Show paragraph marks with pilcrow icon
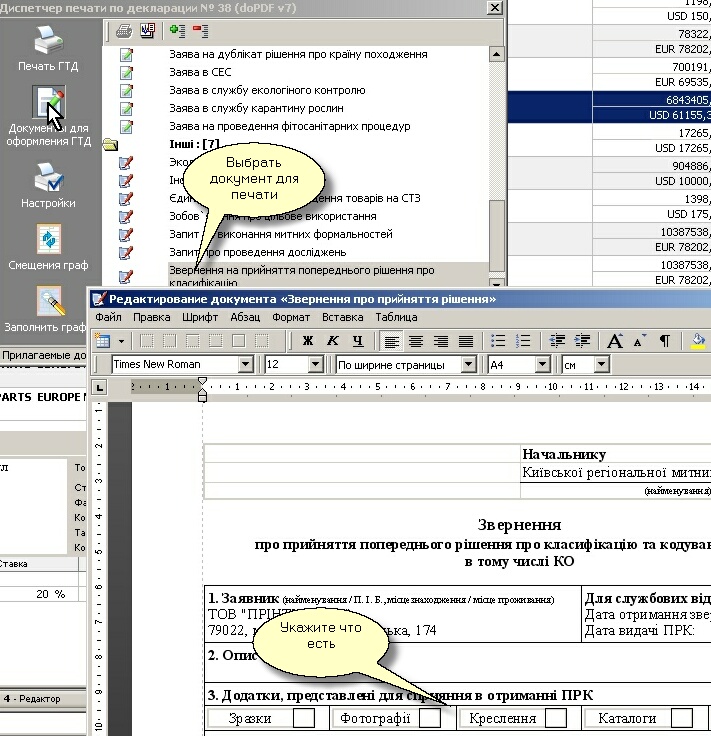Viewport: 711px width, 736px height. pyautogui.click(x=664, y=341)
